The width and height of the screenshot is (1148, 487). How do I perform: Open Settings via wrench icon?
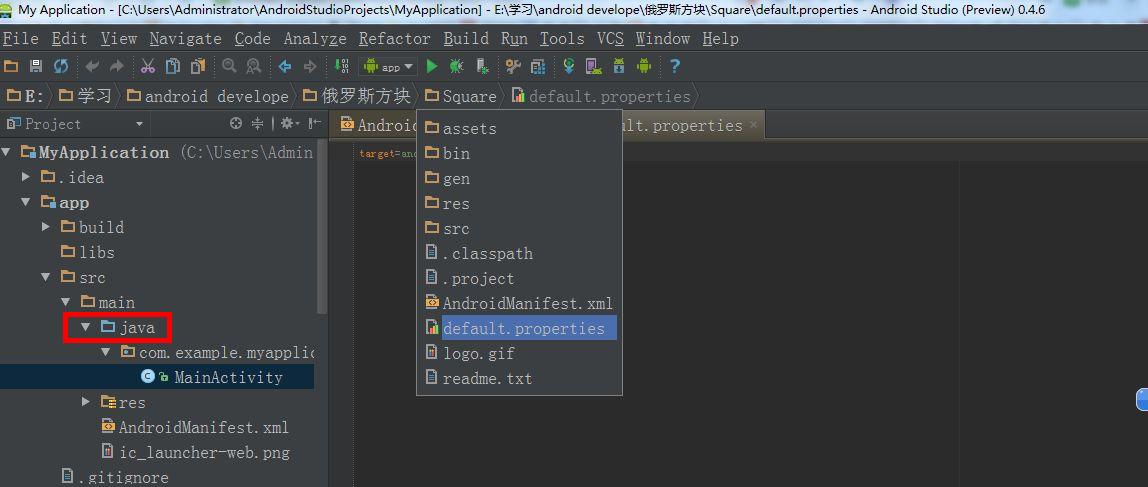pyautogui.click(x=513, y=67)
